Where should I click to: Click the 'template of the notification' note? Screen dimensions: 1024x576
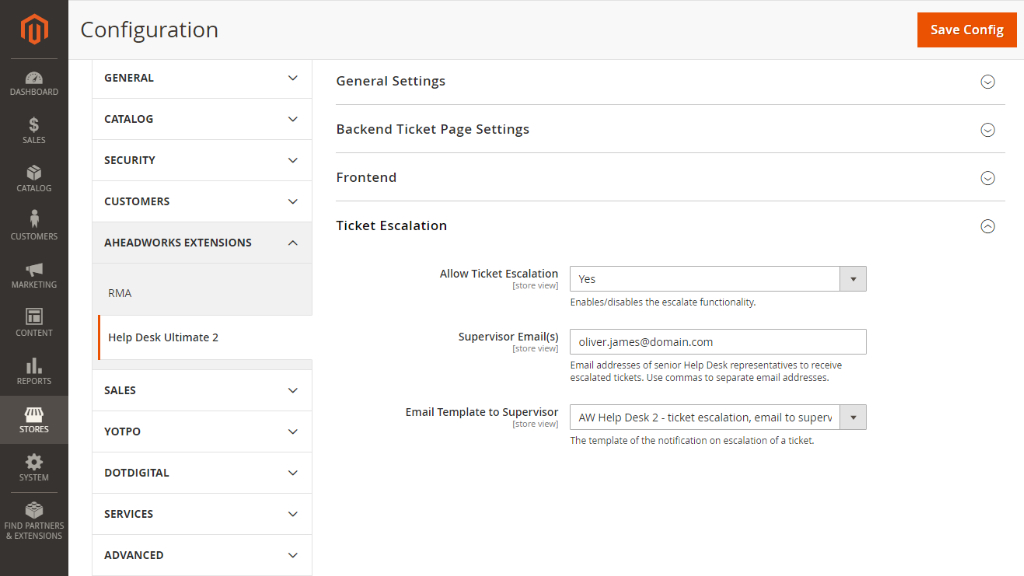point(692,441)
